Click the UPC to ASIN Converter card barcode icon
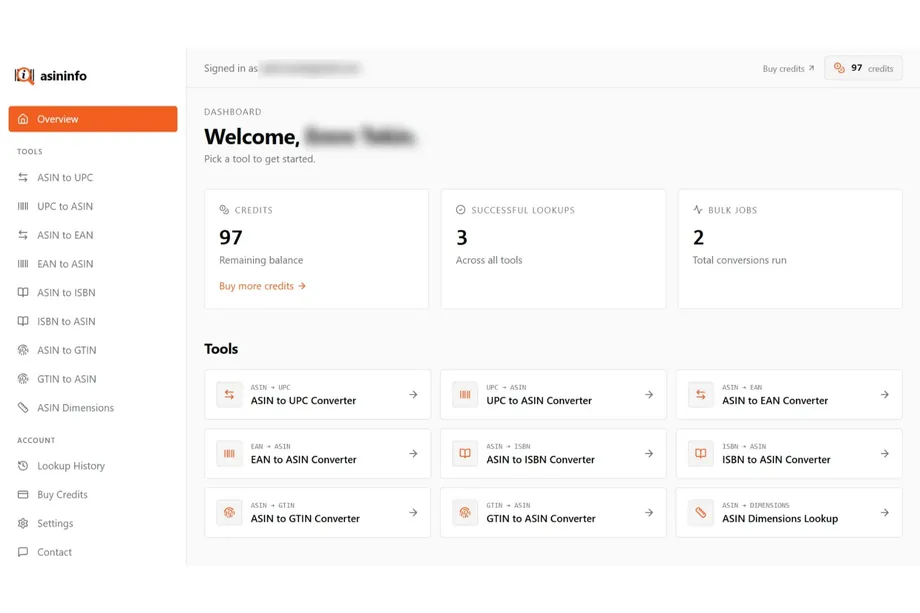Screen dimensions: 920x613 (x=465, y=395)
